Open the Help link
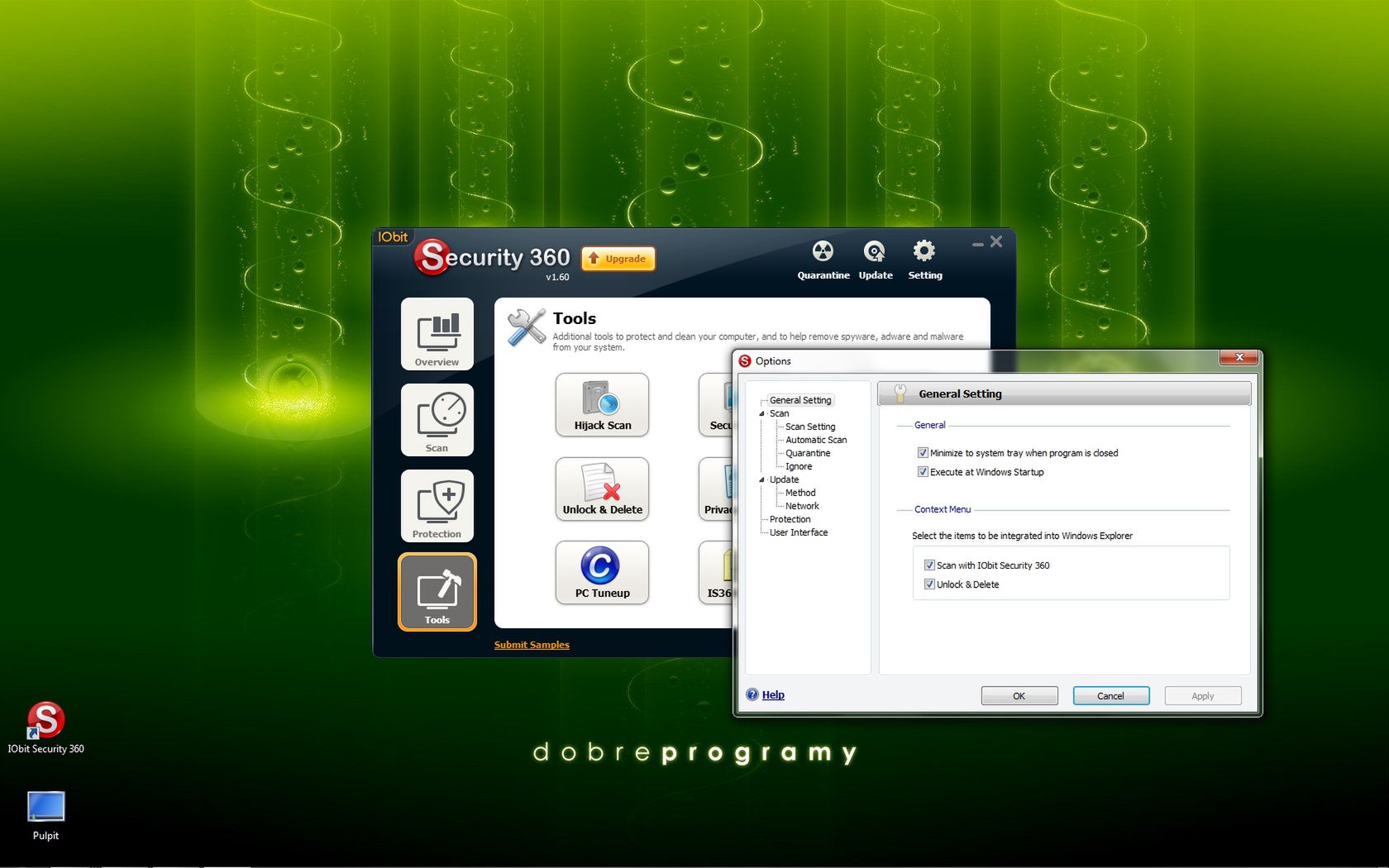 (x=773, y=695)
